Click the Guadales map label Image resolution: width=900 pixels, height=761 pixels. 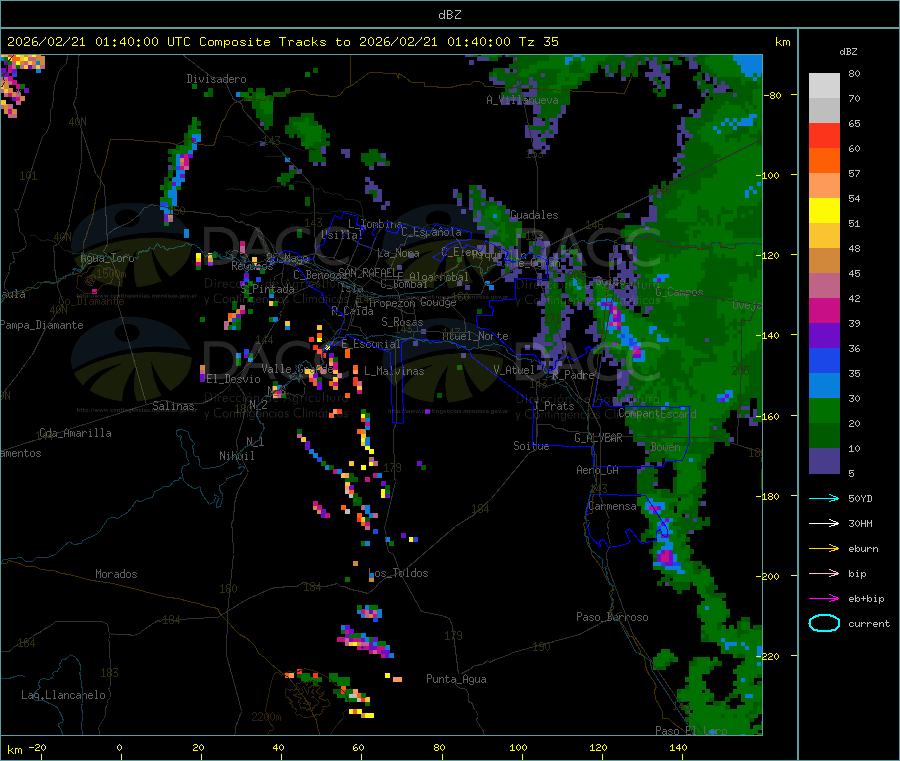coord(534,215)
